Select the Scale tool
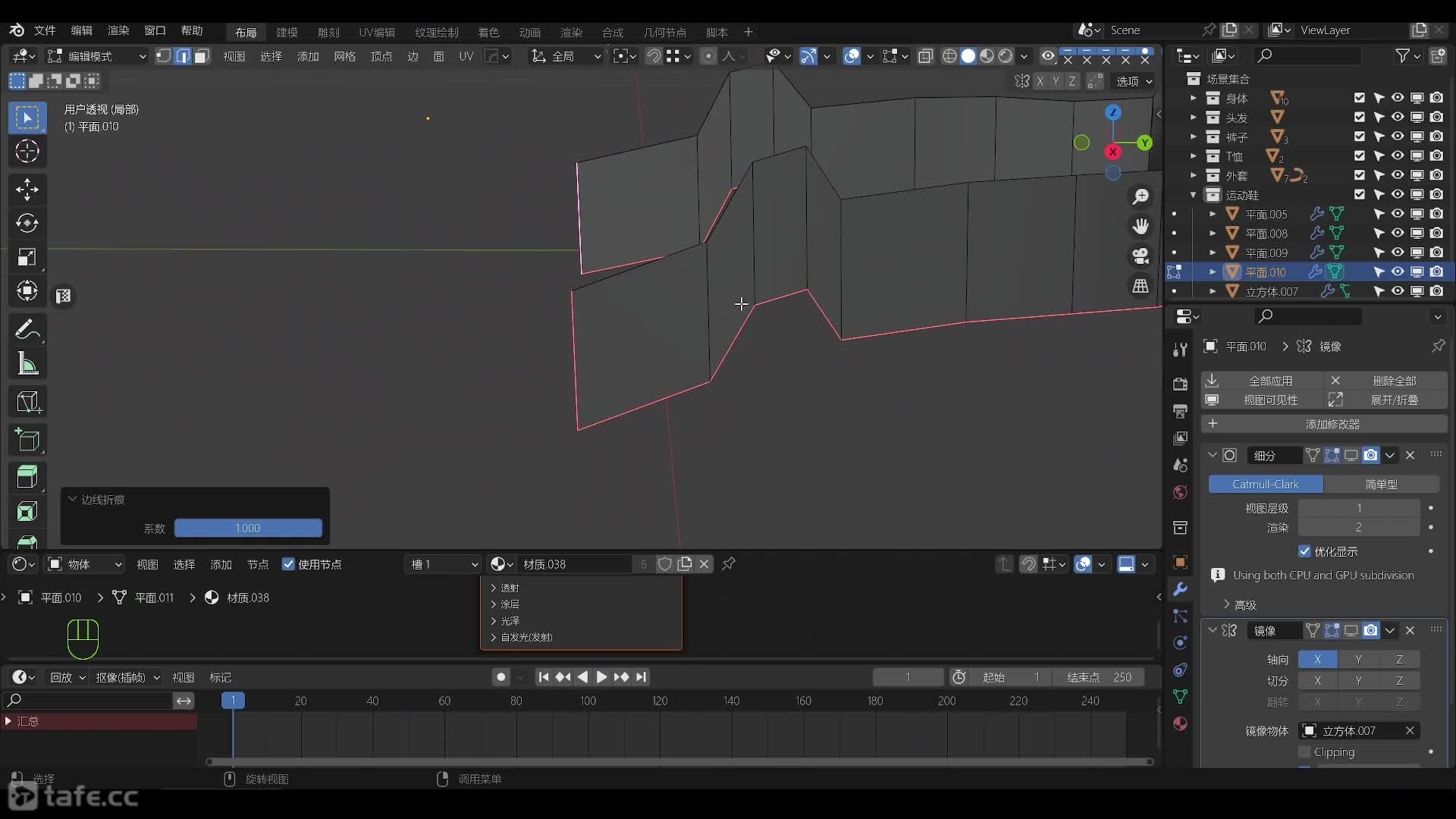The image size is (1456, 819). 27,257
